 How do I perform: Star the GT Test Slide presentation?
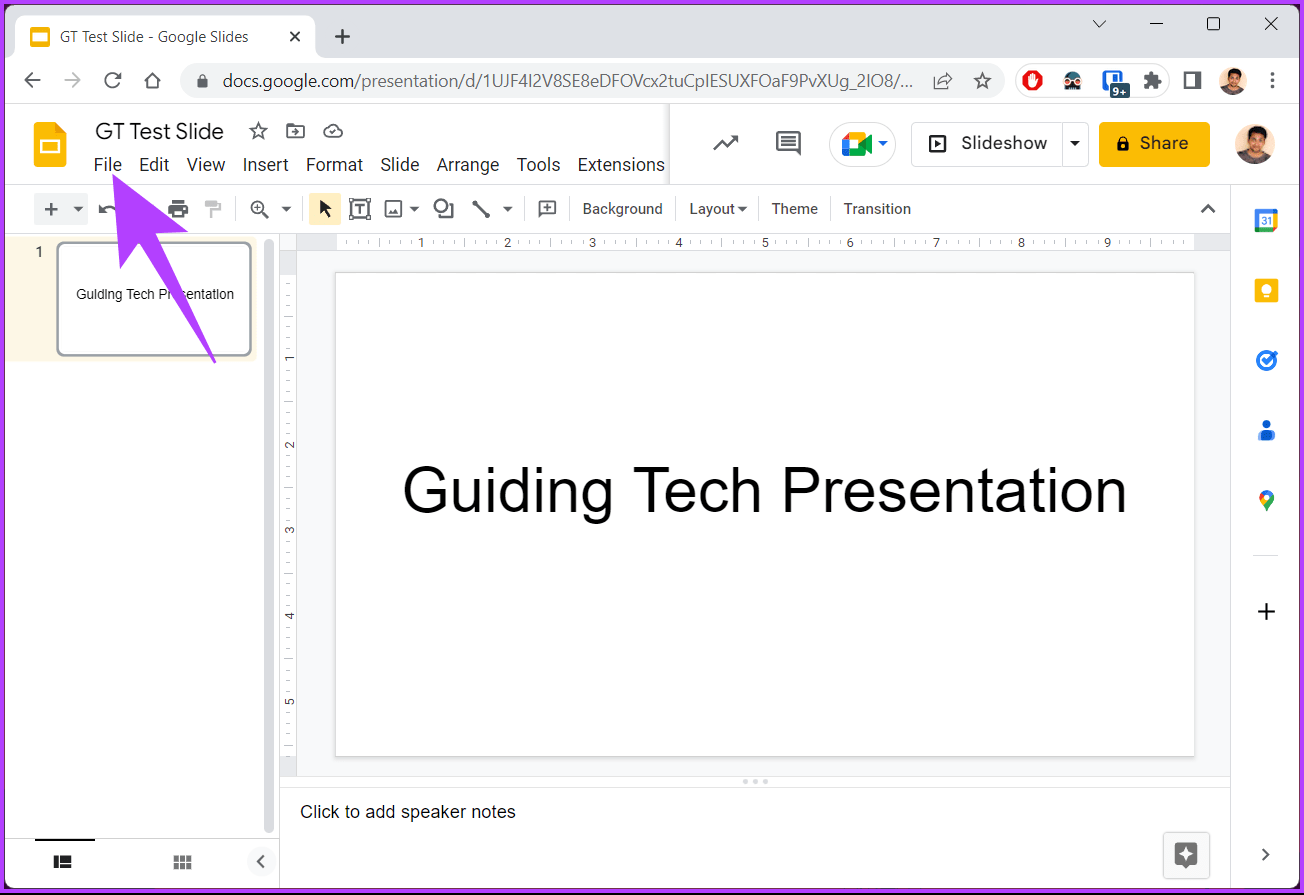[258, 130]
